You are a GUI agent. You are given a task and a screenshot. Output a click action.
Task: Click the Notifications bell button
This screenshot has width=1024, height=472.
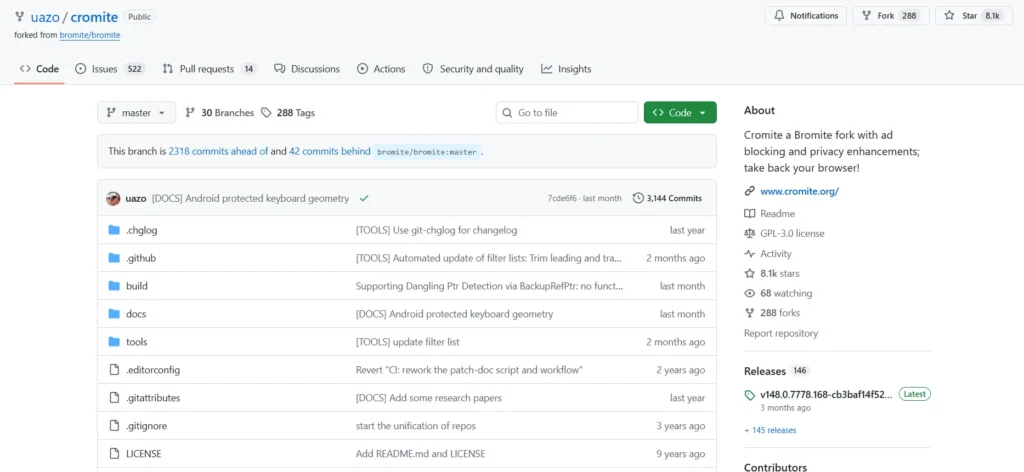(806, 16)
